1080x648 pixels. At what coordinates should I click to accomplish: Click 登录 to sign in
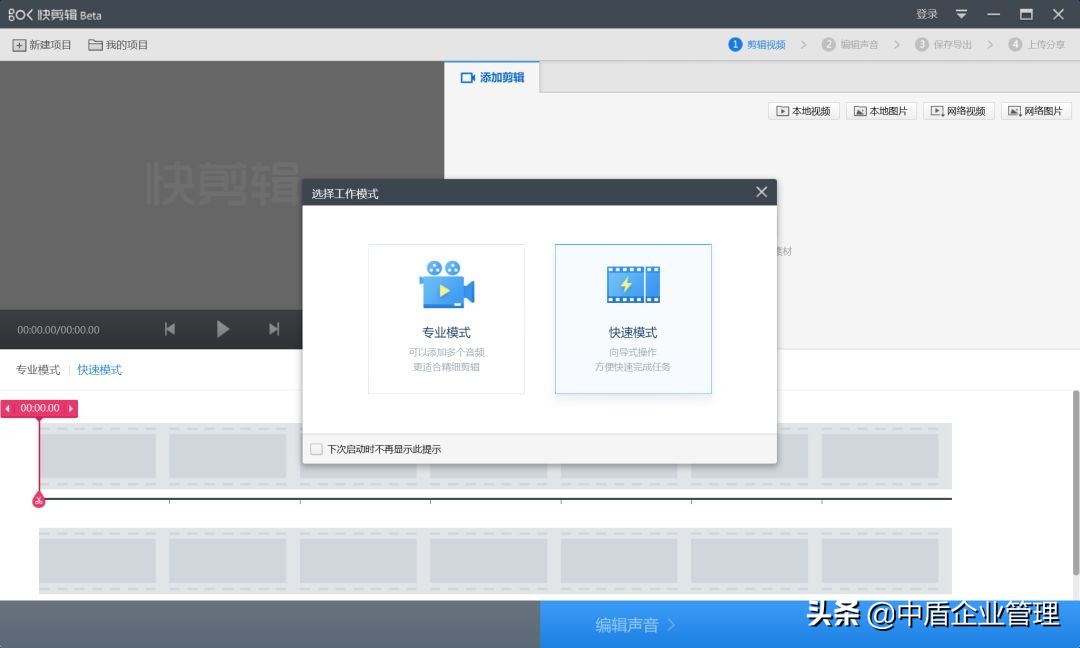[926, 14]
